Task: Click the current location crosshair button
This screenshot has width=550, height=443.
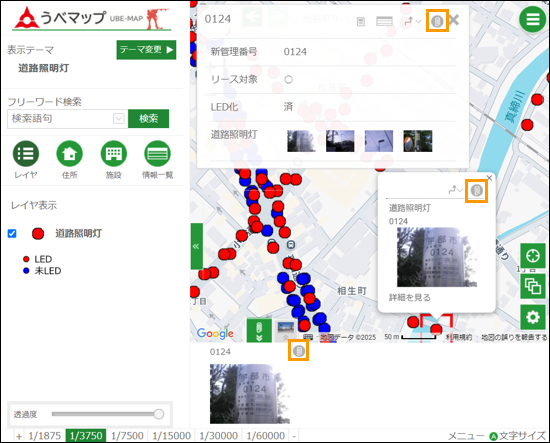Action: pyautogui.click(x=532, y=256)
